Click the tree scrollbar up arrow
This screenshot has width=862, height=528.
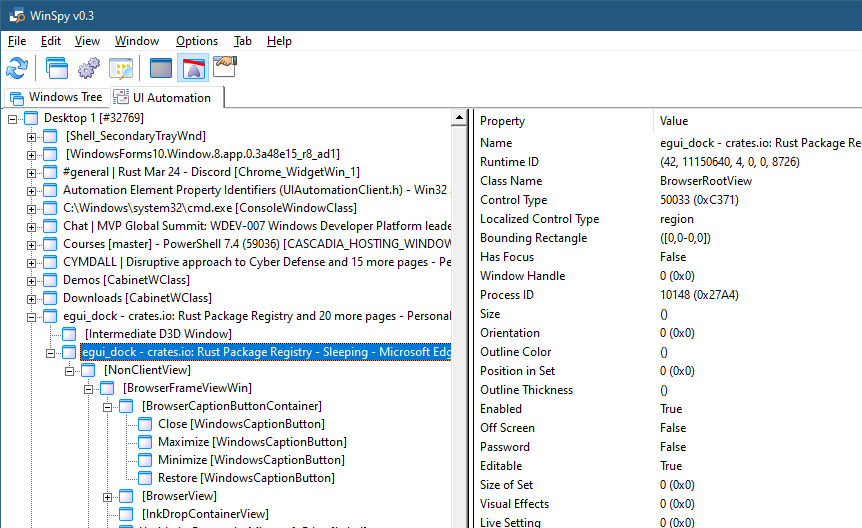(459, 117)
